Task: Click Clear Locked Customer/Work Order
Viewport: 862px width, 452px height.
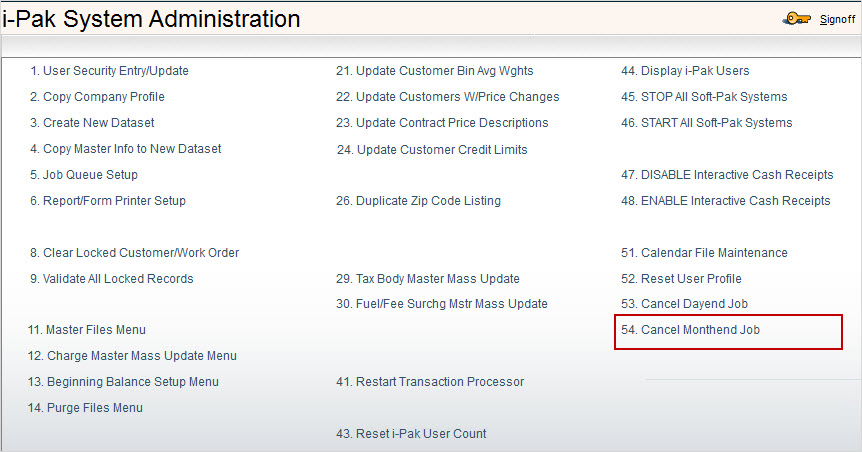Action: tap(135, 253)
